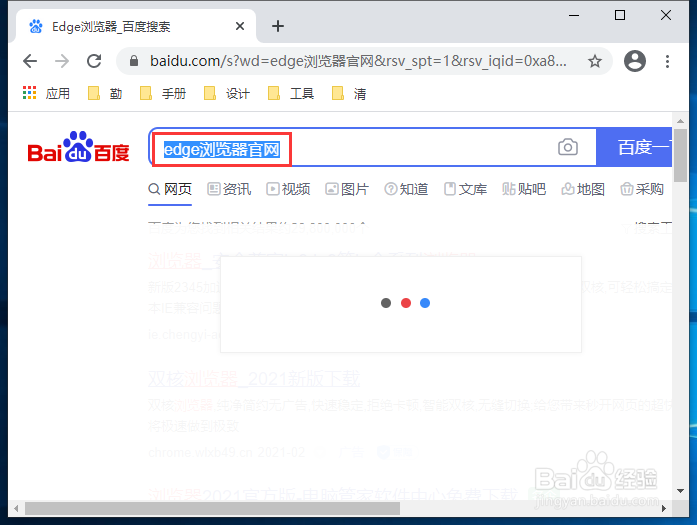697x525 pixels.
Task: Bookmark this page with the star
Action: pos(595,61)
